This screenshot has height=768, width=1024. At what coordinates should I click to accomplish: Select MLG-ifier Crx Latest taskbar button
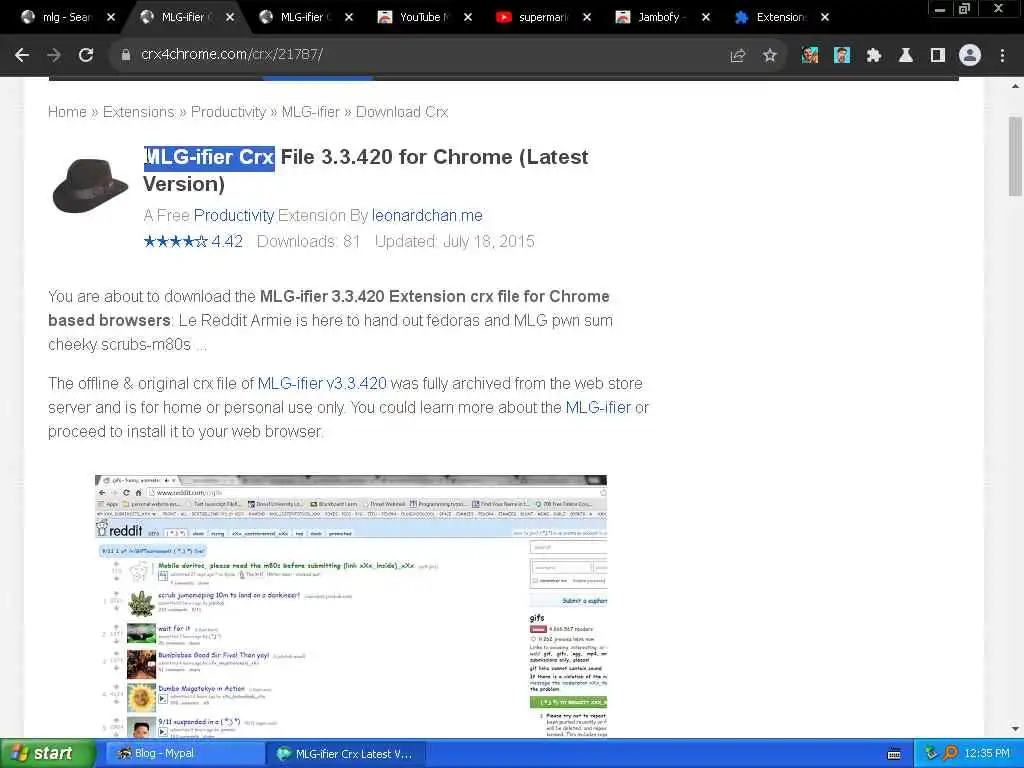[346, 754]
